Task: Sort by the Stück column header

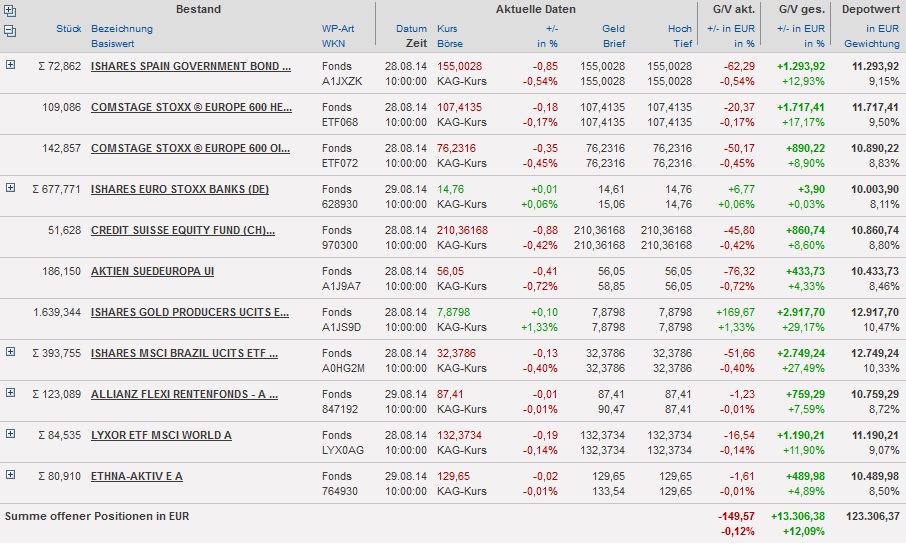Action: click(69, 29)
